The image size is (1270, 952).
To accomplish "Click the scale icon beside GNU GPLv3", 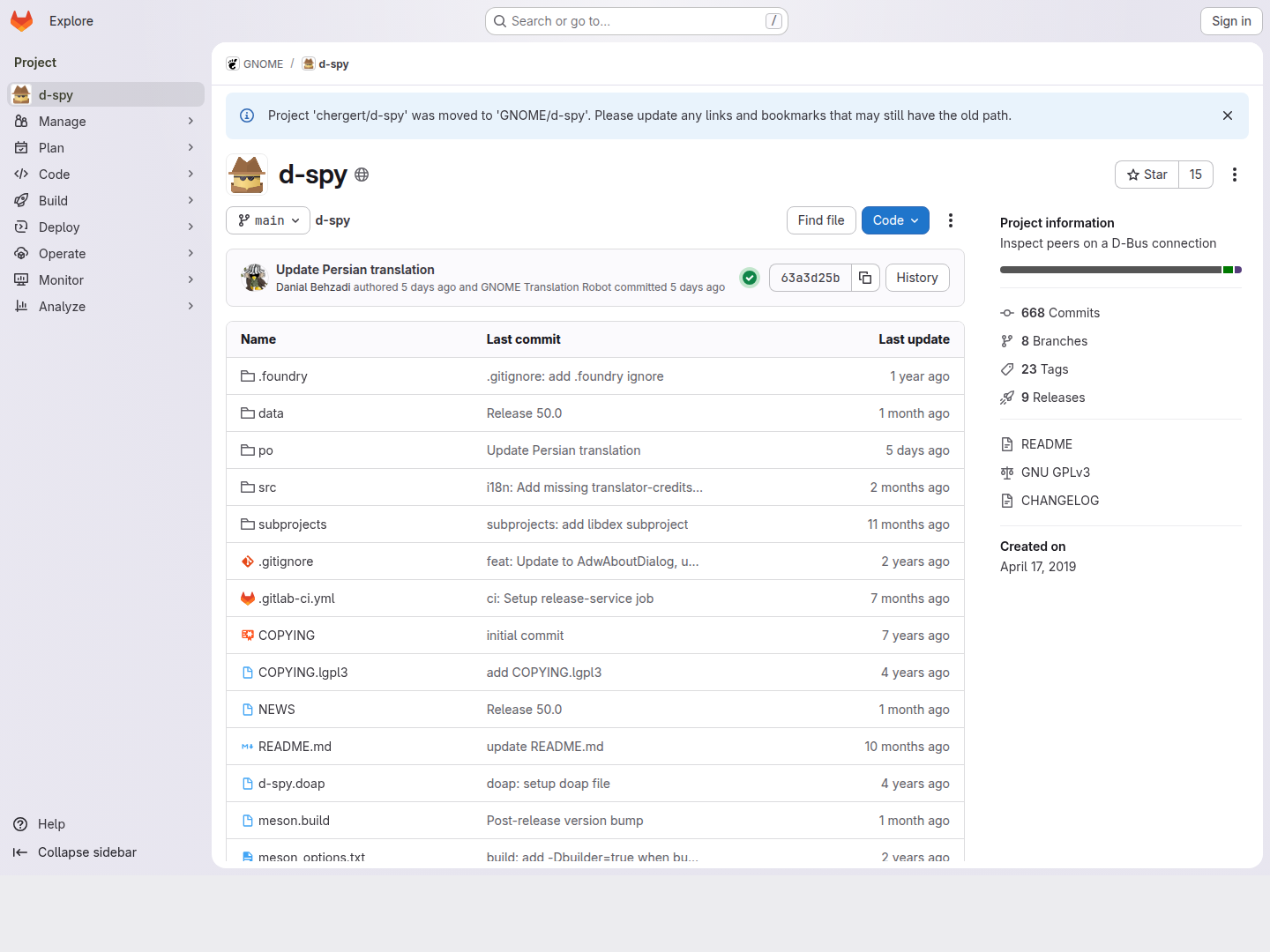I will point(1007,472).
